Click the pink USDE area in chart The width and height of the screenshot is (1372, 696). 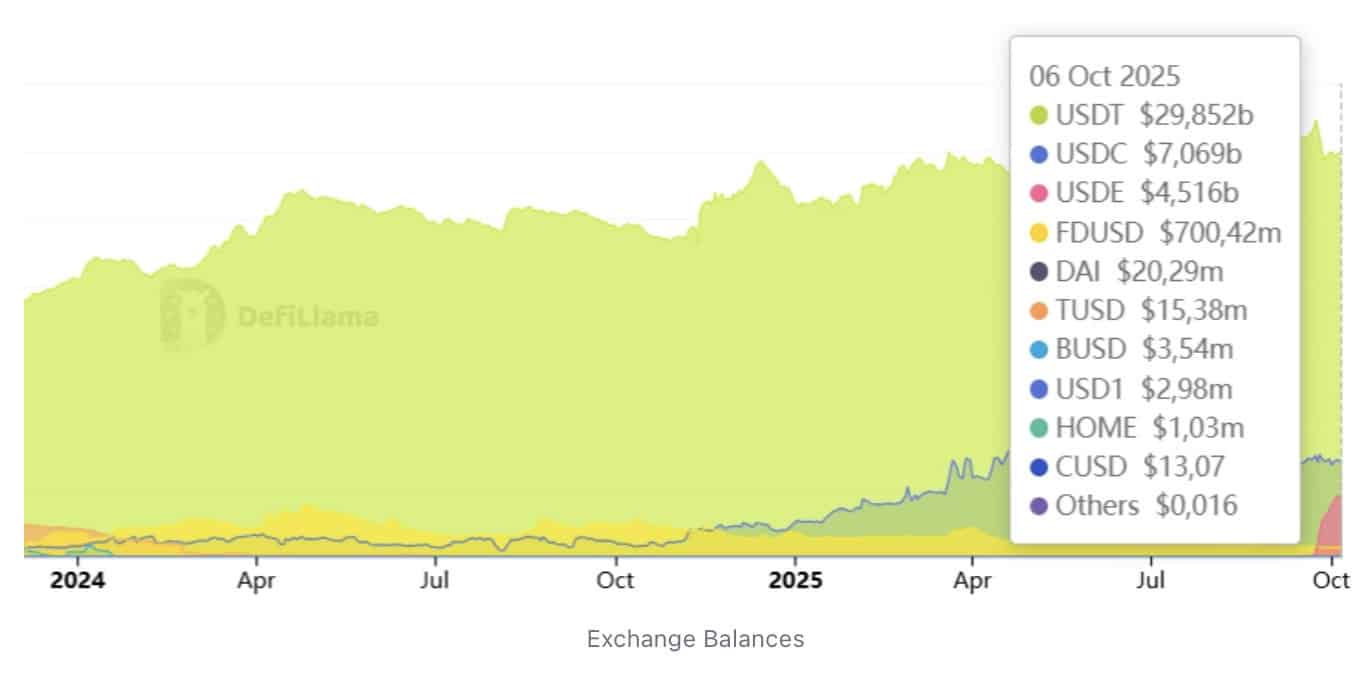pyautogui.click(x=1332, y=525)
